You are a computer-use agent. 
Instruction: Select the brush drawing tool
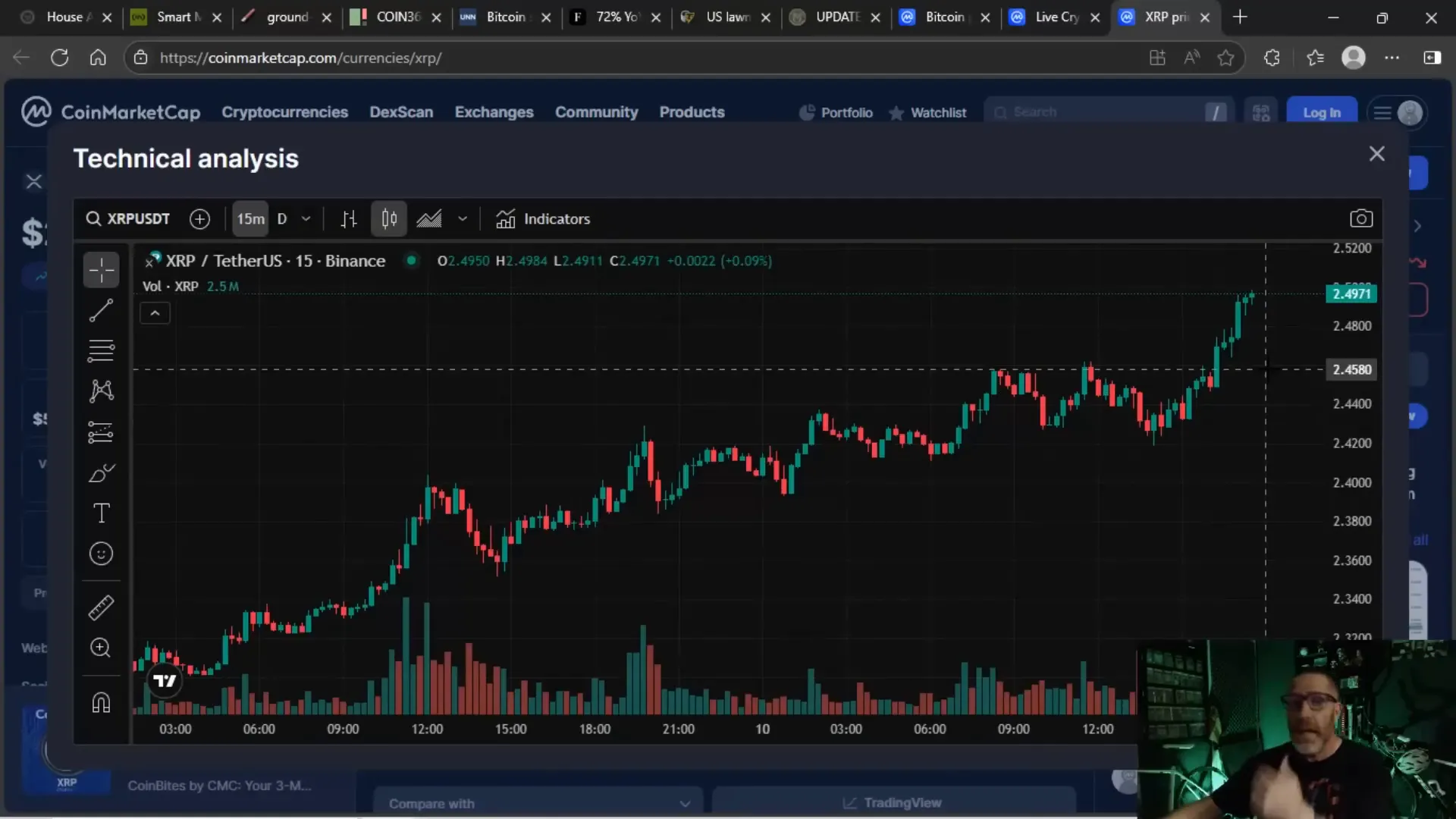point(101,473)
